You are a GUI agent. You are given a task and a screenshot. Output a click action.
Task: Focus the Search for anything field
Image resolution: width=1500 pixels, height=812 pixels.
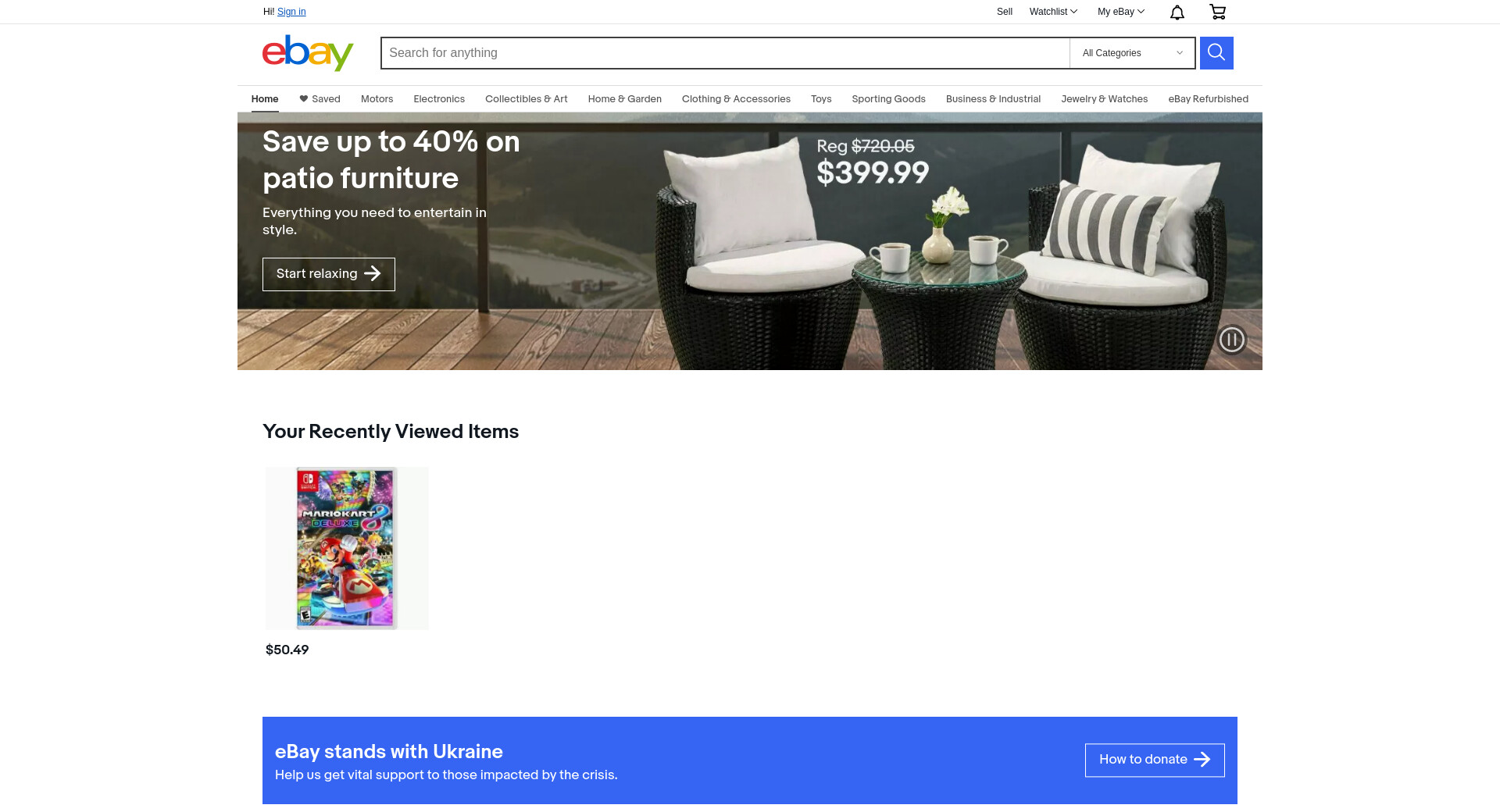coord(725,53)
